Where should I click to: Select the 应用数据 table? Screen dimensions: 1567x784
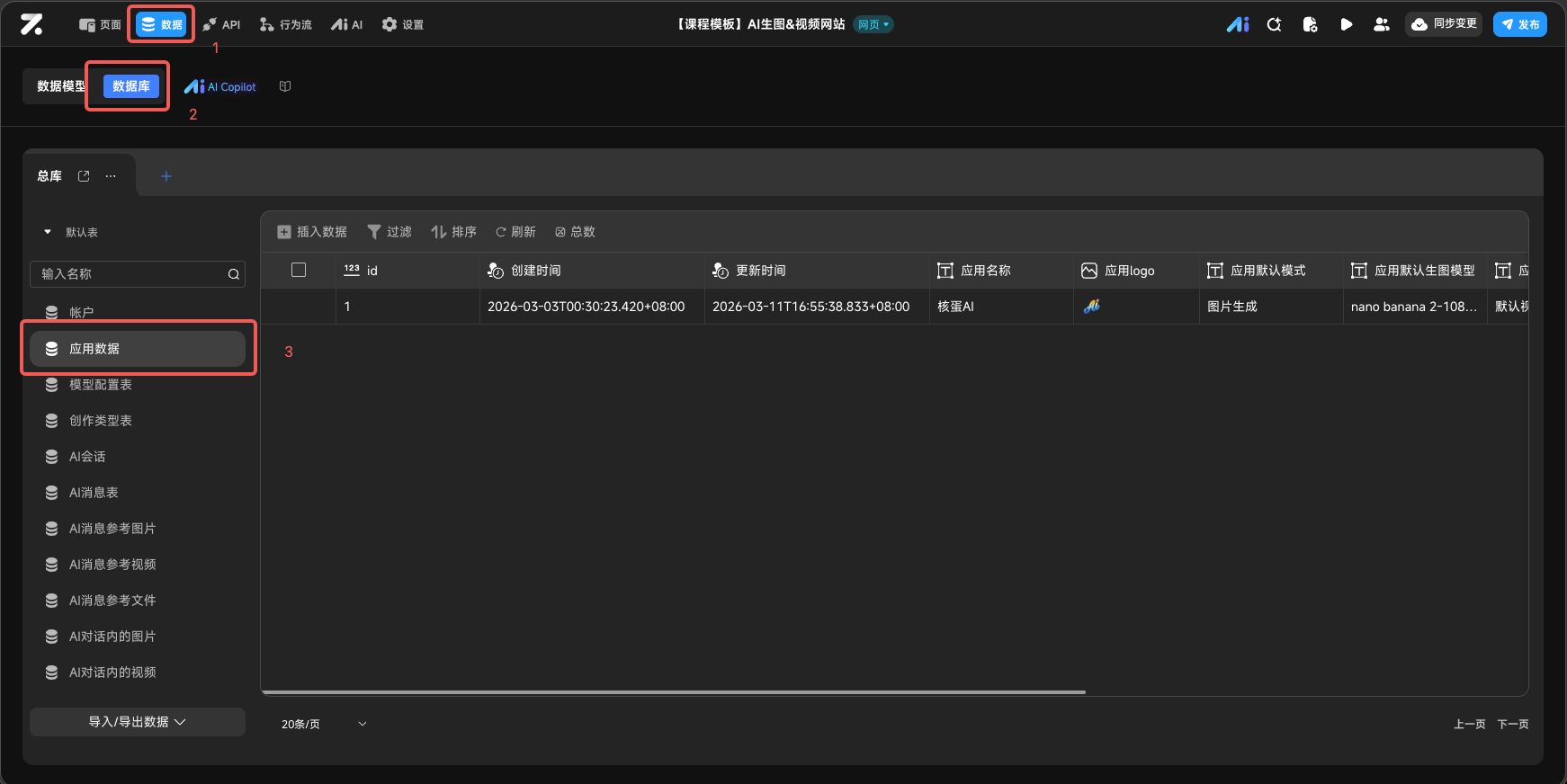[x=138, y=349]
